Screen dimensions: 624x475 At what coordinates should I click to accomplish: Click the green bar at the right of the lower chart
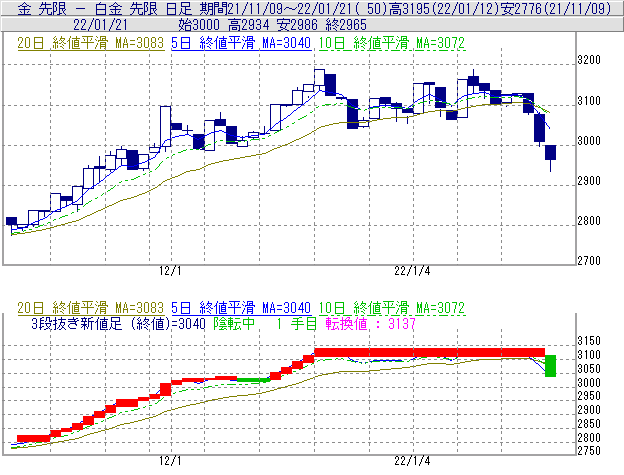(x=550, y=366)
